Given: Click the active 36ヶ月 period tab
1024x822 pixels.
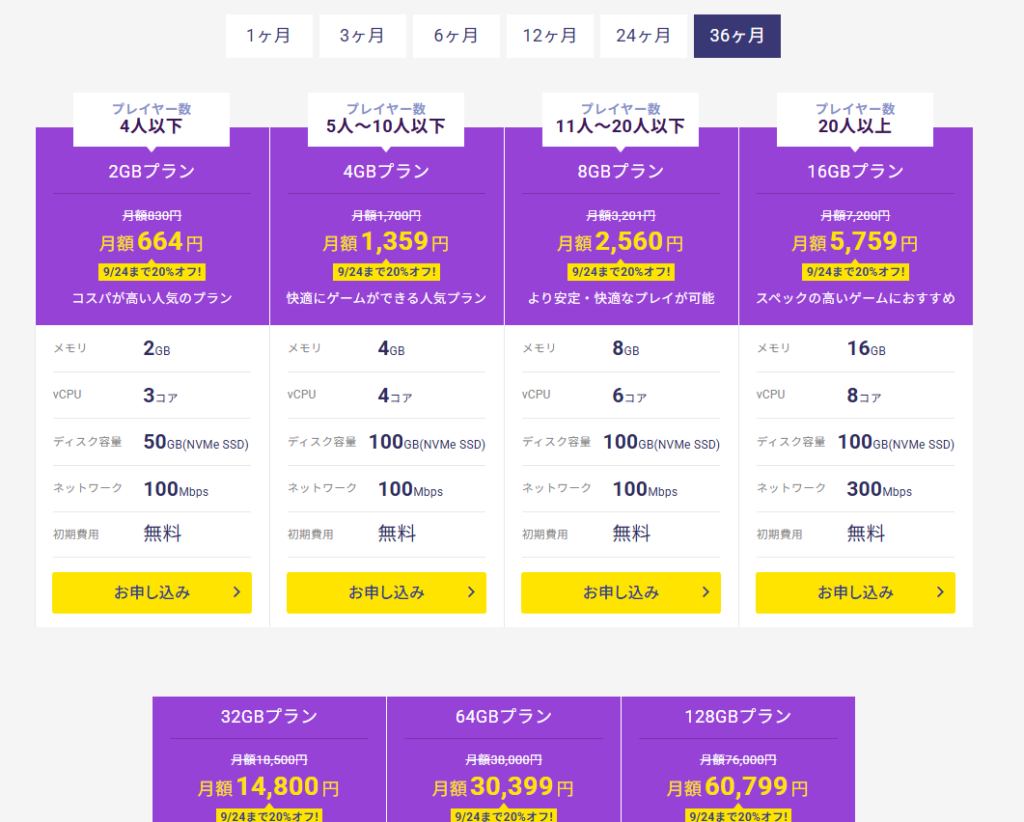Looking at the screenshot, I should point(737,36).
